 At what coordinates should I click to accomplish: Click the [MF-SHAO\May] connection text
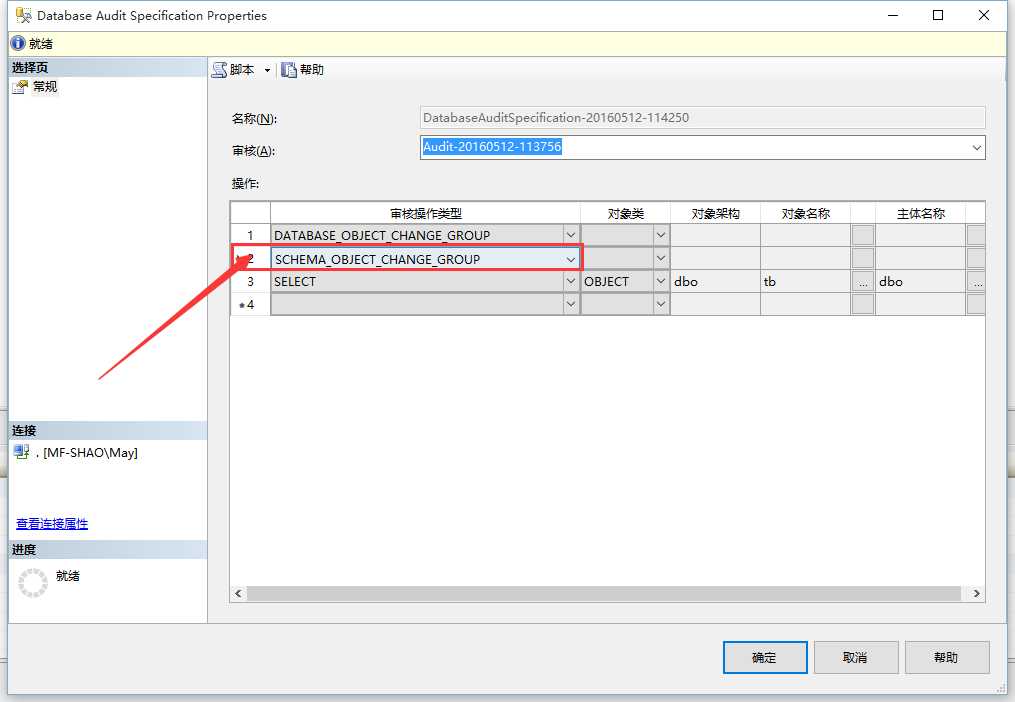tap(90, 453)
